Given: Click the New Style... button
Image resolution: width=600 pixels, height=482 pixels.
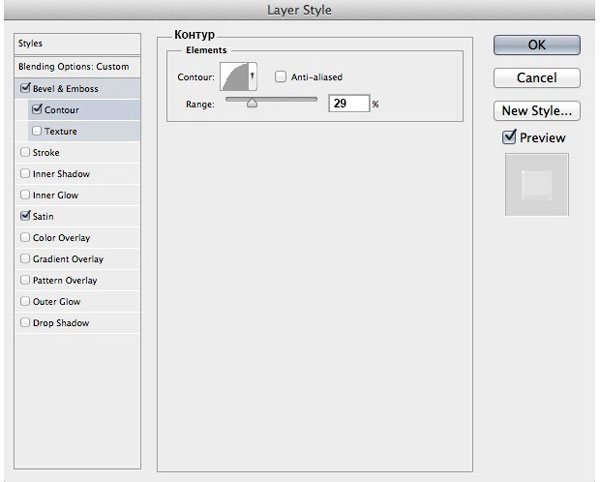Looking at the screenshot, I should click(537, 111).
